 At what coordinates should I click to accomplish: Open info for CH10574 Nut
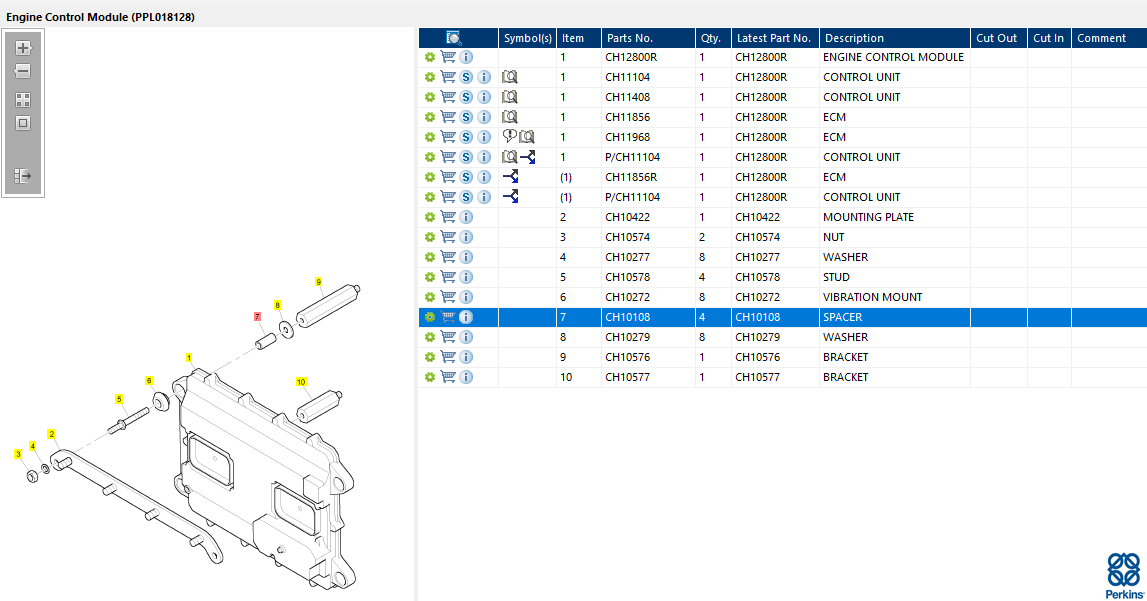[466, 237]
